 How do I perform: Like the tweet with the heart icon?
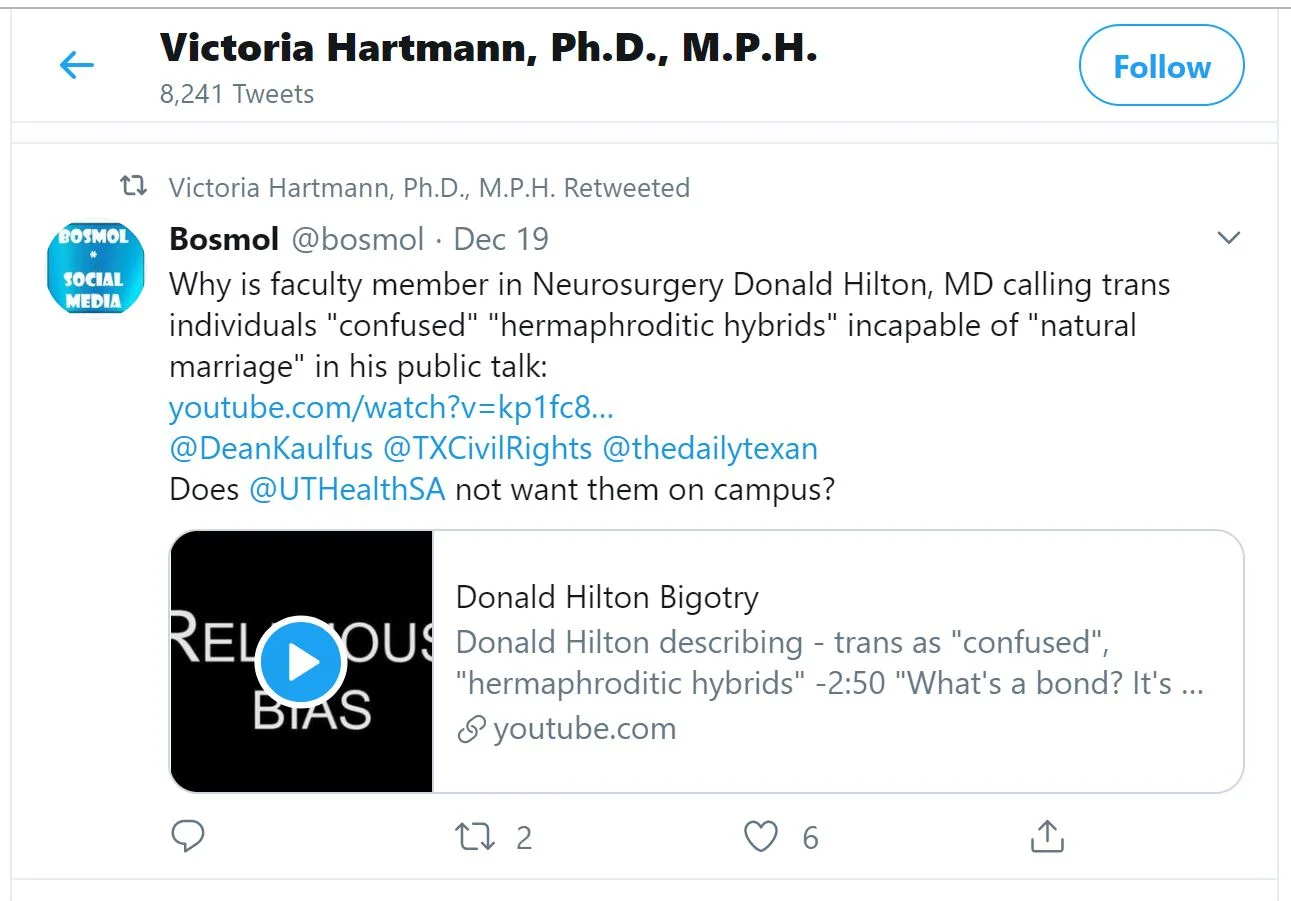click(761, 836)
